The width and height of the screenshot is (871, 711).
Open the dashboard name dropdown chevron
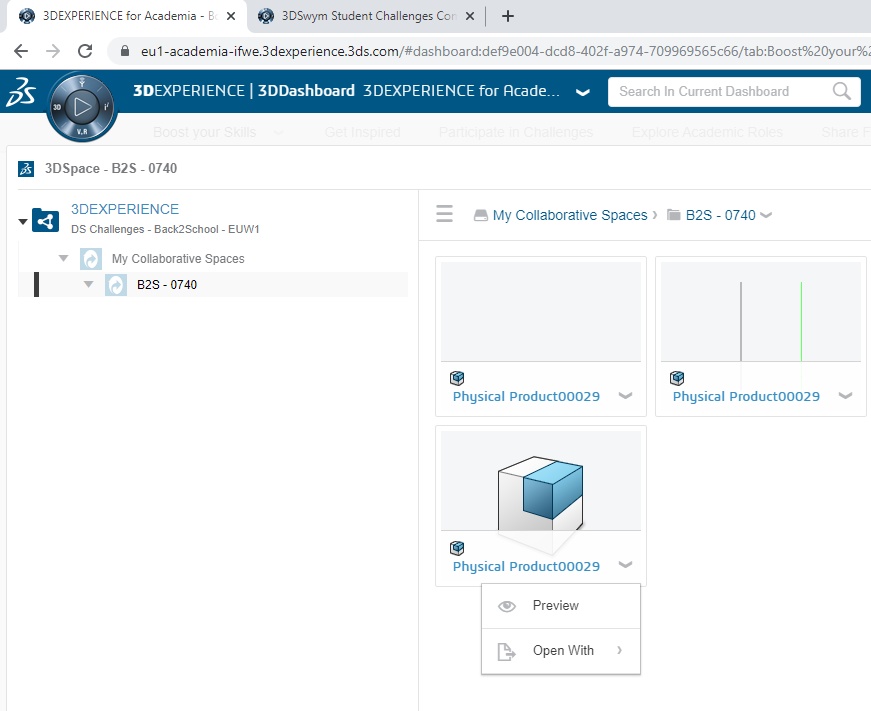(583, 92)
